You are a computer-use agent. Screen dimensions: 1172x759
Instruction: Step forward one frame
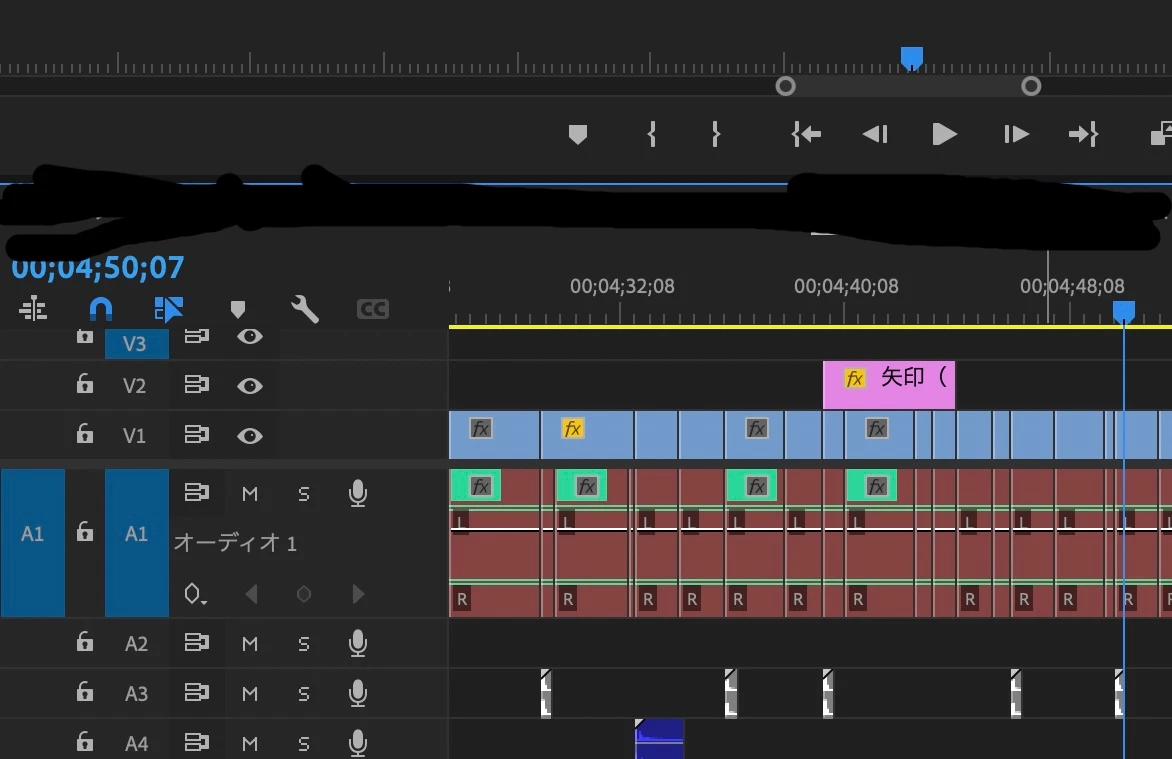click(x=1016, y=135)
